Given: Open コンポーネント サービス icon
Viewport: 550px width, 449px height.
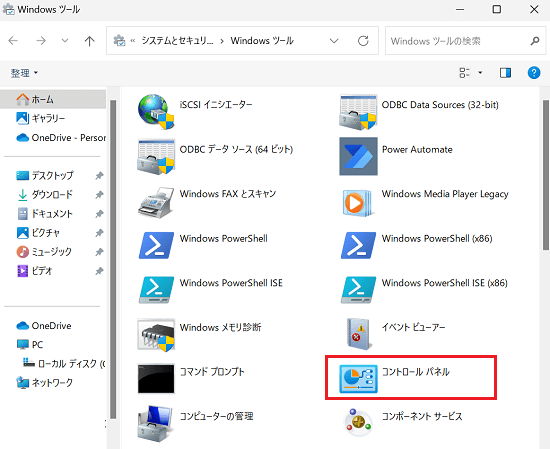Looking at the screenshot, I should tap(358, 422).
